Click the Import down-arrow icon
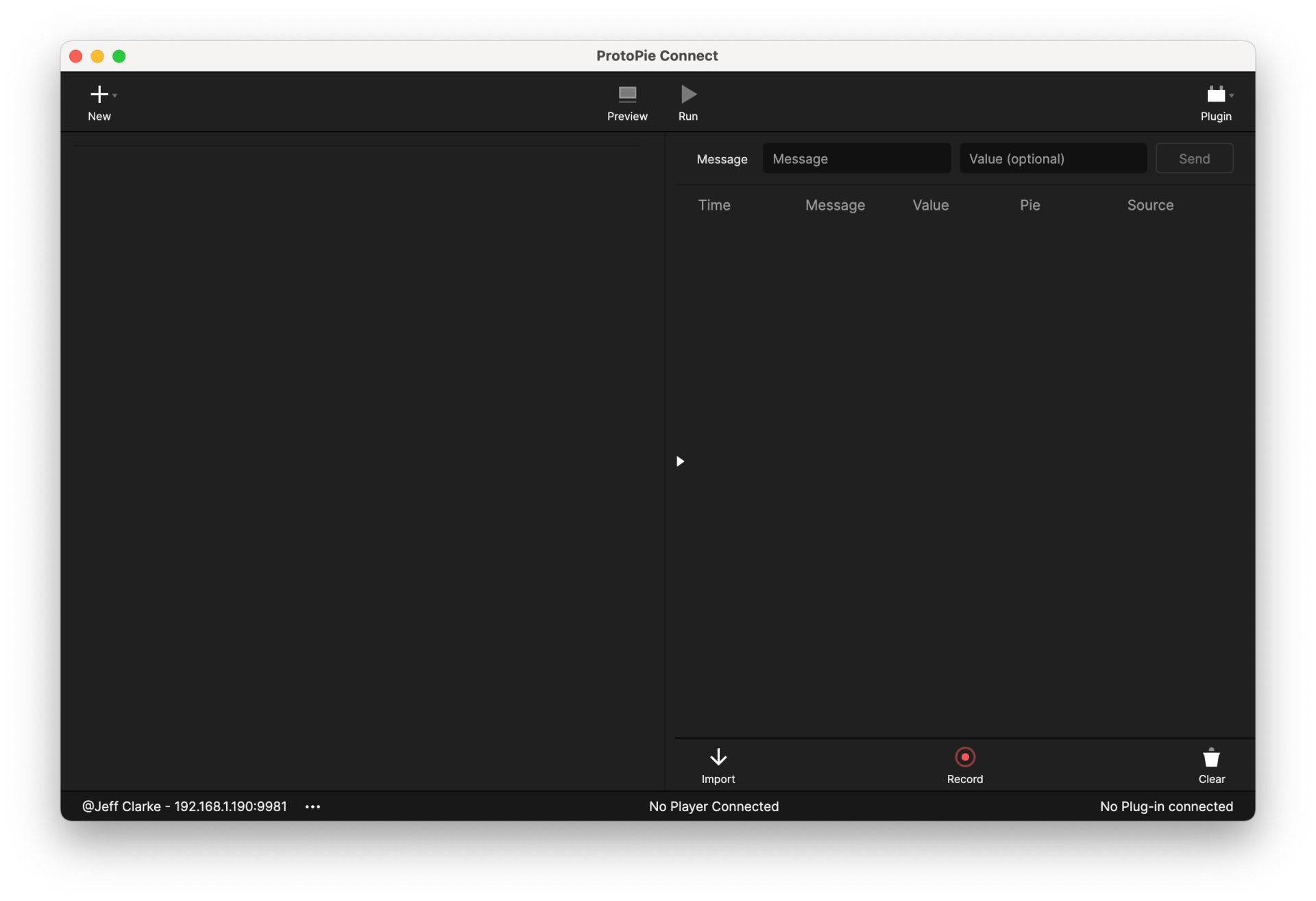1316x901 pixels. coord(718,757)
